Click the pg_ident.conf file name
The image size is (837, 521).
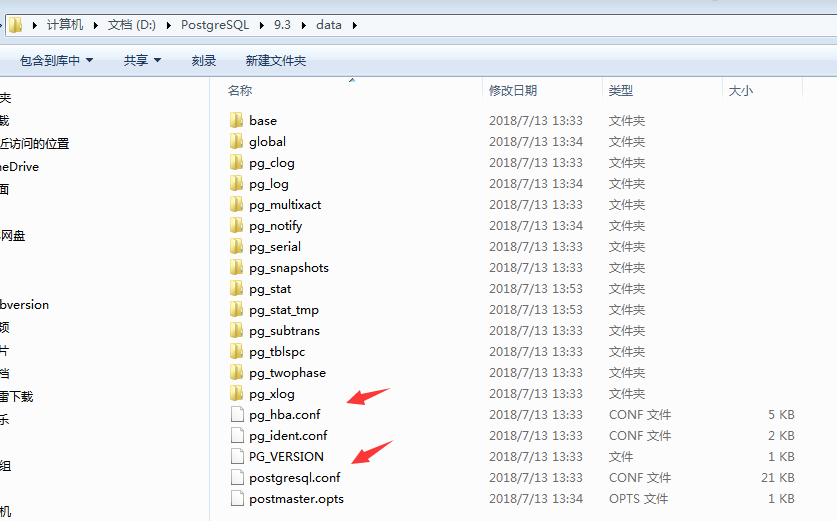tap(288, 436)
